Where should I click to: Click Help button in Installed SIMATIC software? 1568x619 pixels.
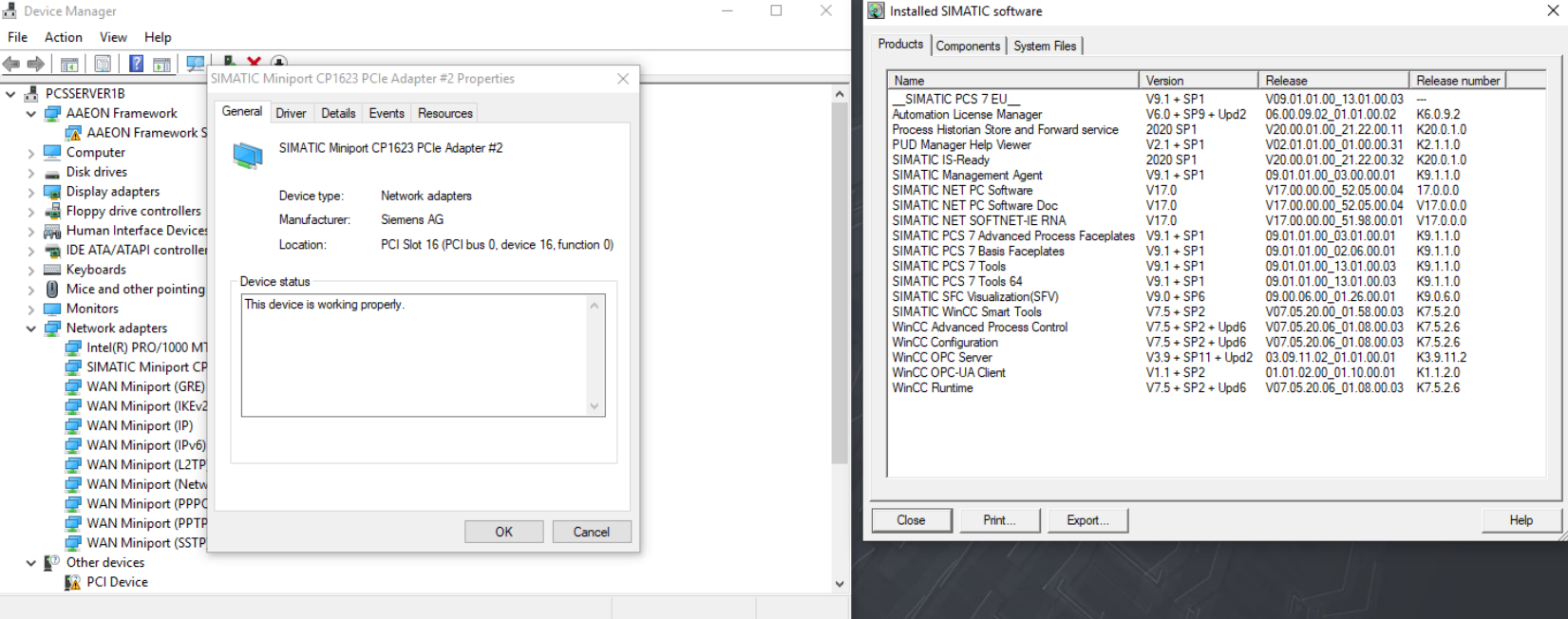tap(1521, 520)
